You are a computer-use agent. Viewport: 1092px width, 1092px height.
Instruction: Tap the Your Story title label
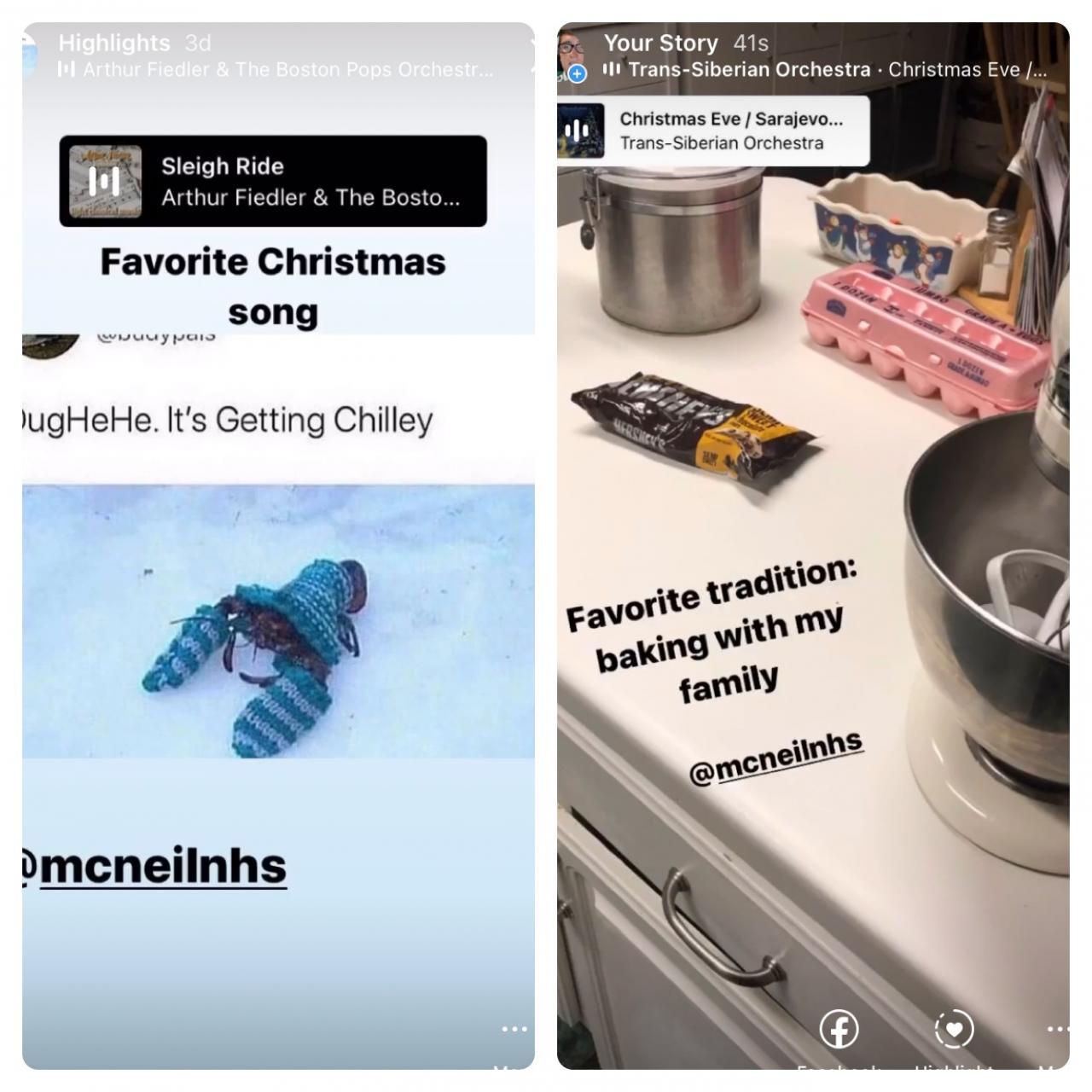660,43
